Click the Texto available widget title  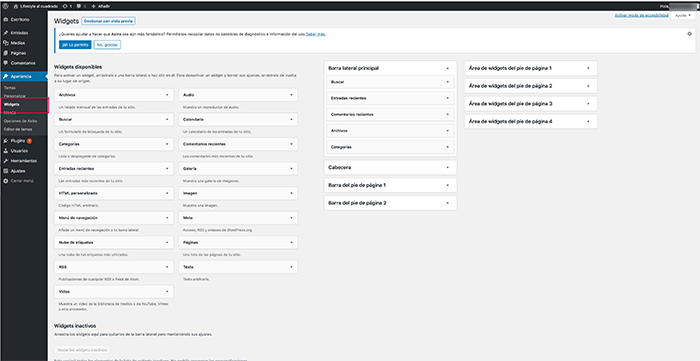click(188, 267)
